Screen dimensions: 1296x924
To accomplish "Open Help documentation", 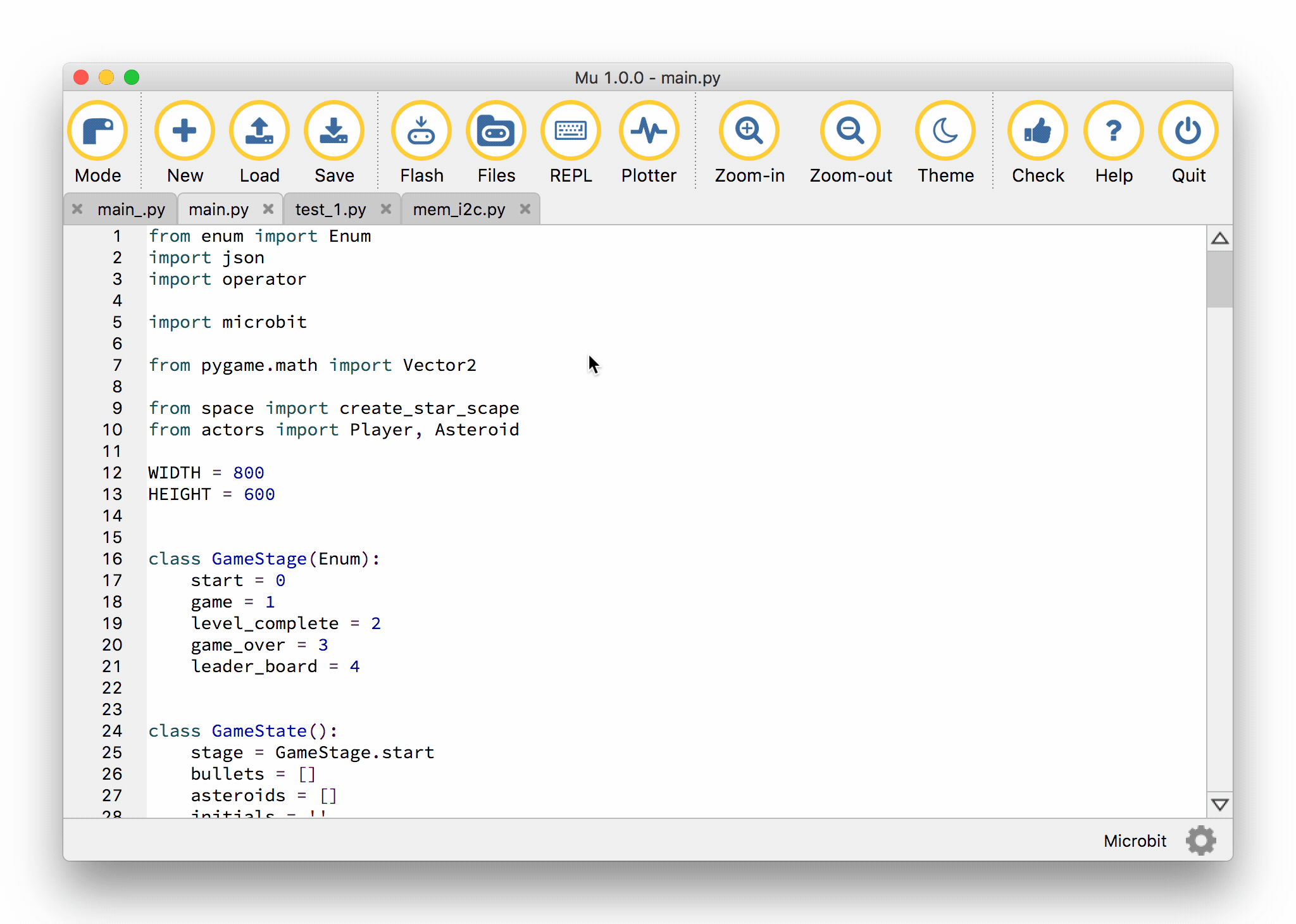I will tap(1113, 132).
